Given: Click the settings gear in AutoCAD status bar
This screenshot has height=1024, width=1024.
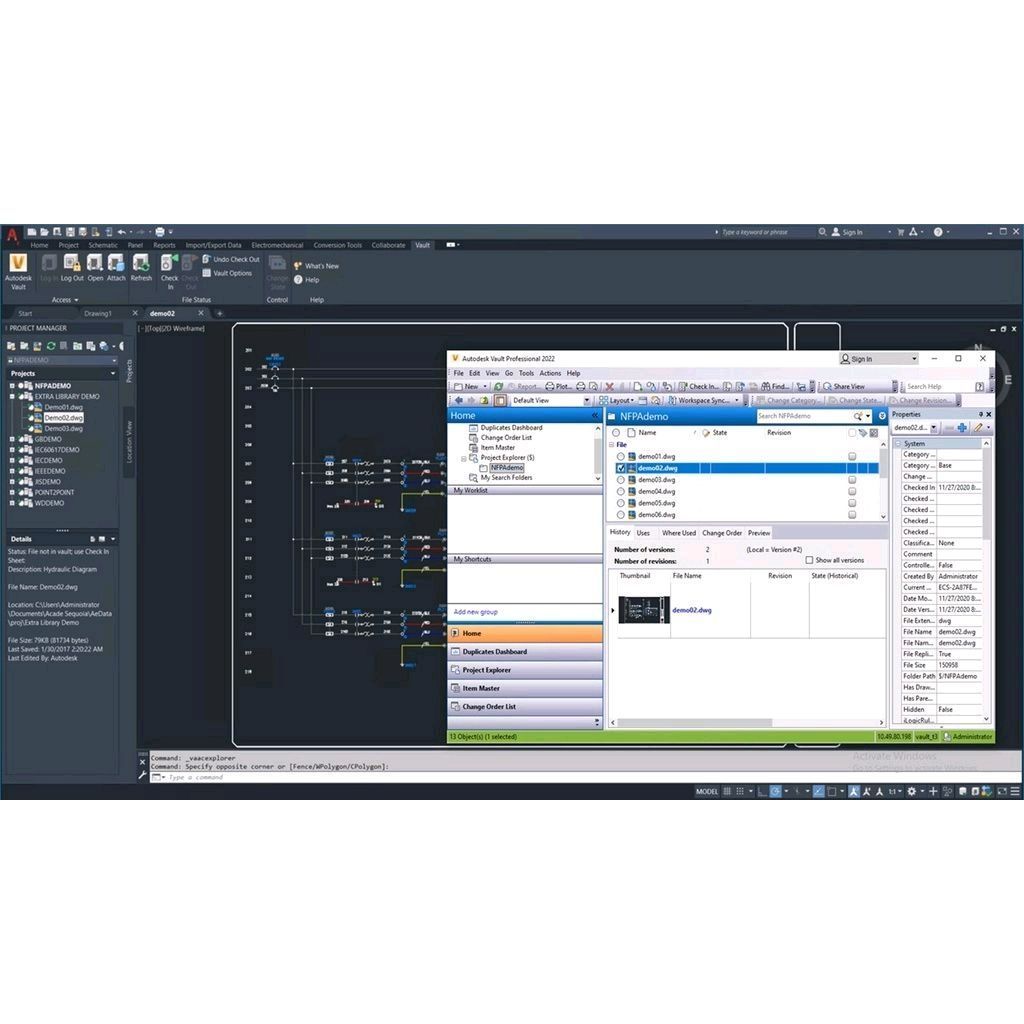Looking at the screenshot, I should [912, 792].
